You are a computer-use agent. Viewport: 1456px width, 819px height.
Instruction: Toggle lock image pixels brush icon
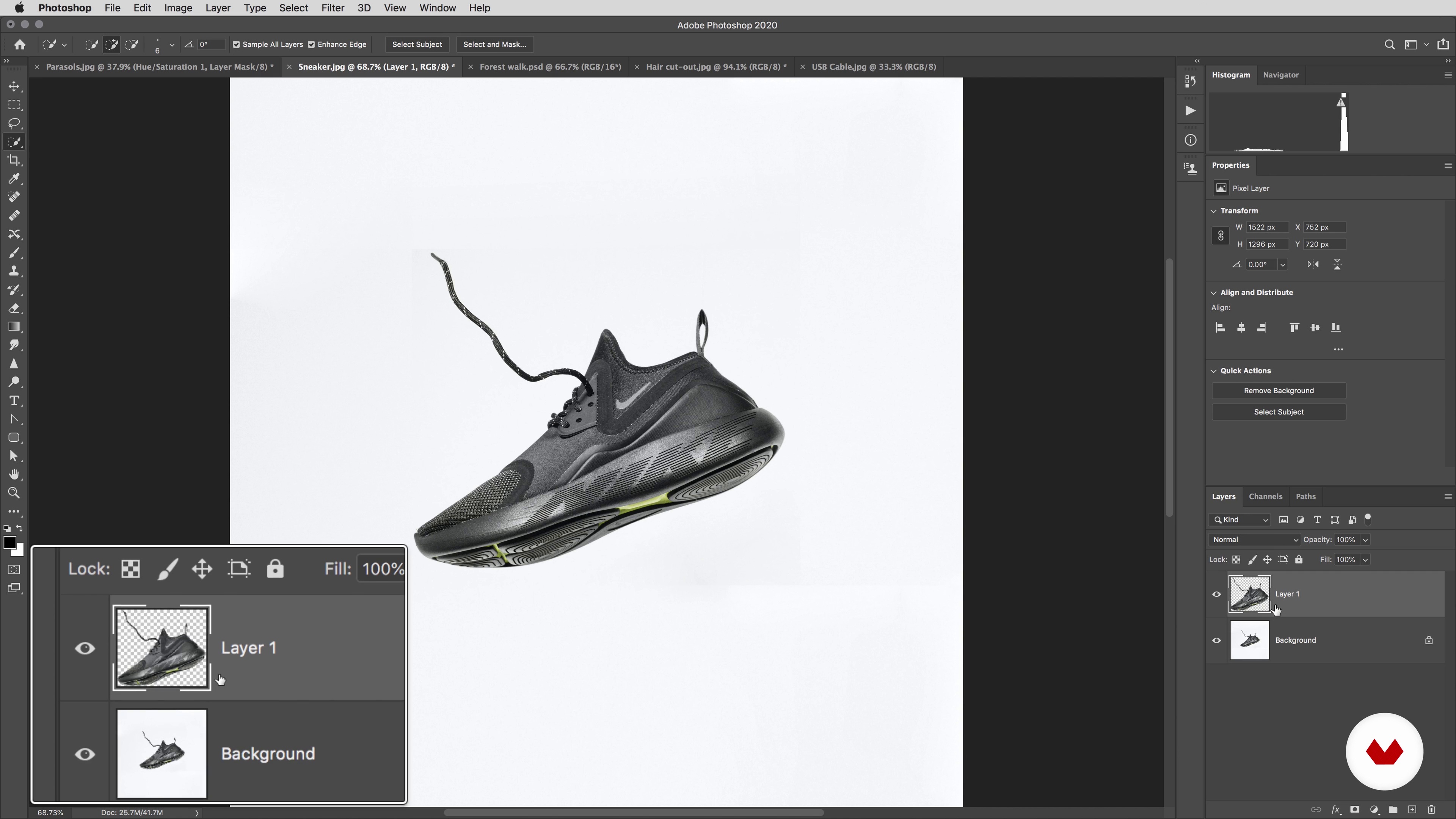click(1252, 560)
